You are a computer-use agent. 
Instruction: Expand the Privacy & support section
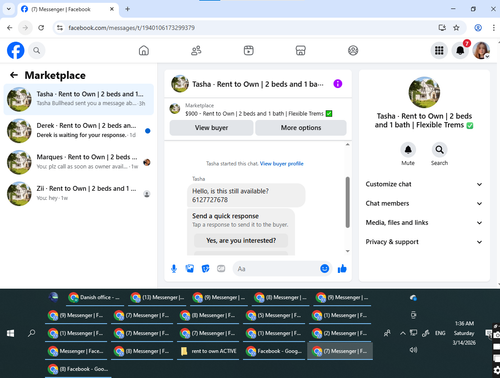[x=424, y=242]
